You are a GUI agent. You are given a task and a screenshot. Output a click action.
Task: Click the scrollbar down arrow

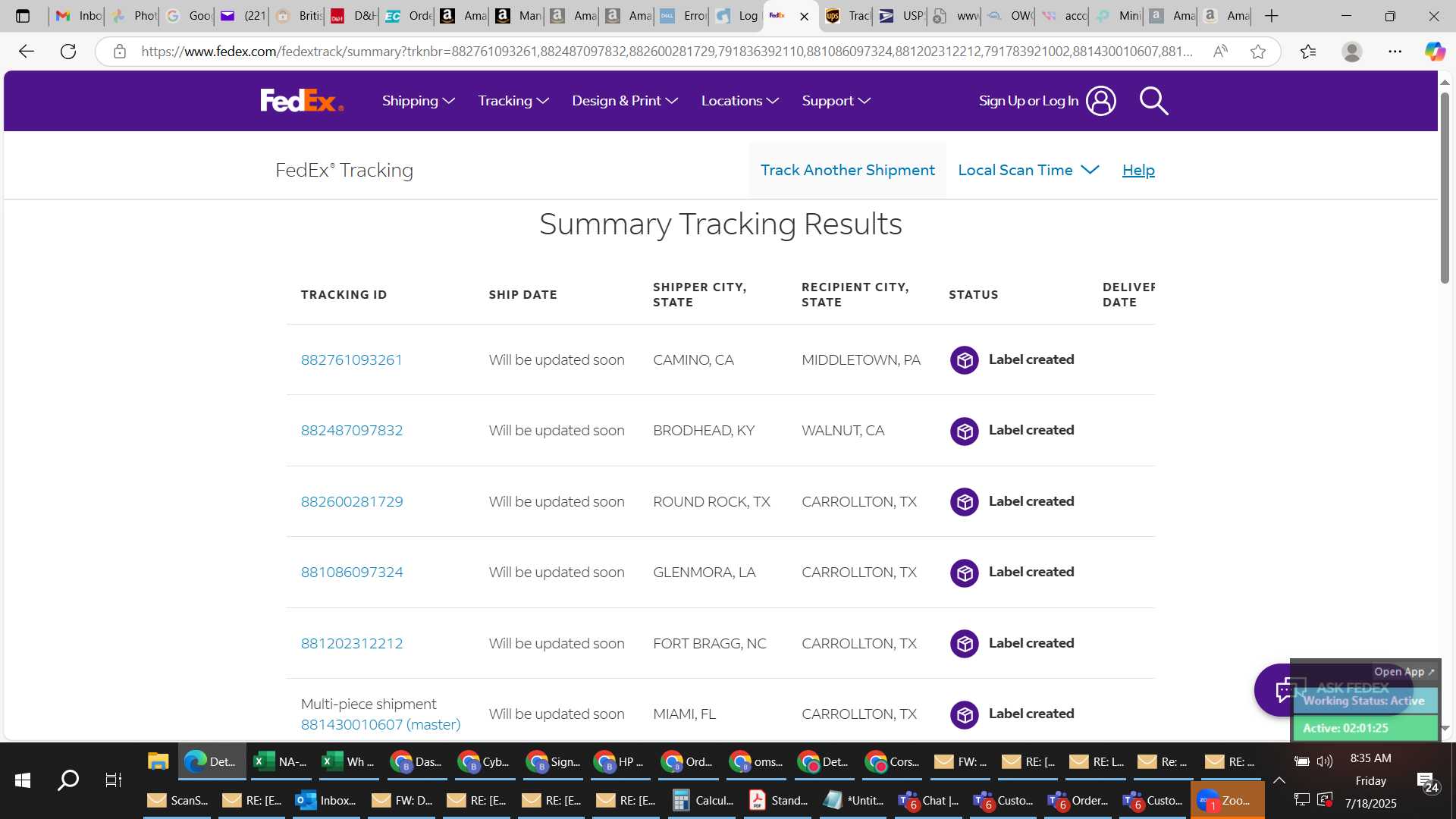point(1445,728)
